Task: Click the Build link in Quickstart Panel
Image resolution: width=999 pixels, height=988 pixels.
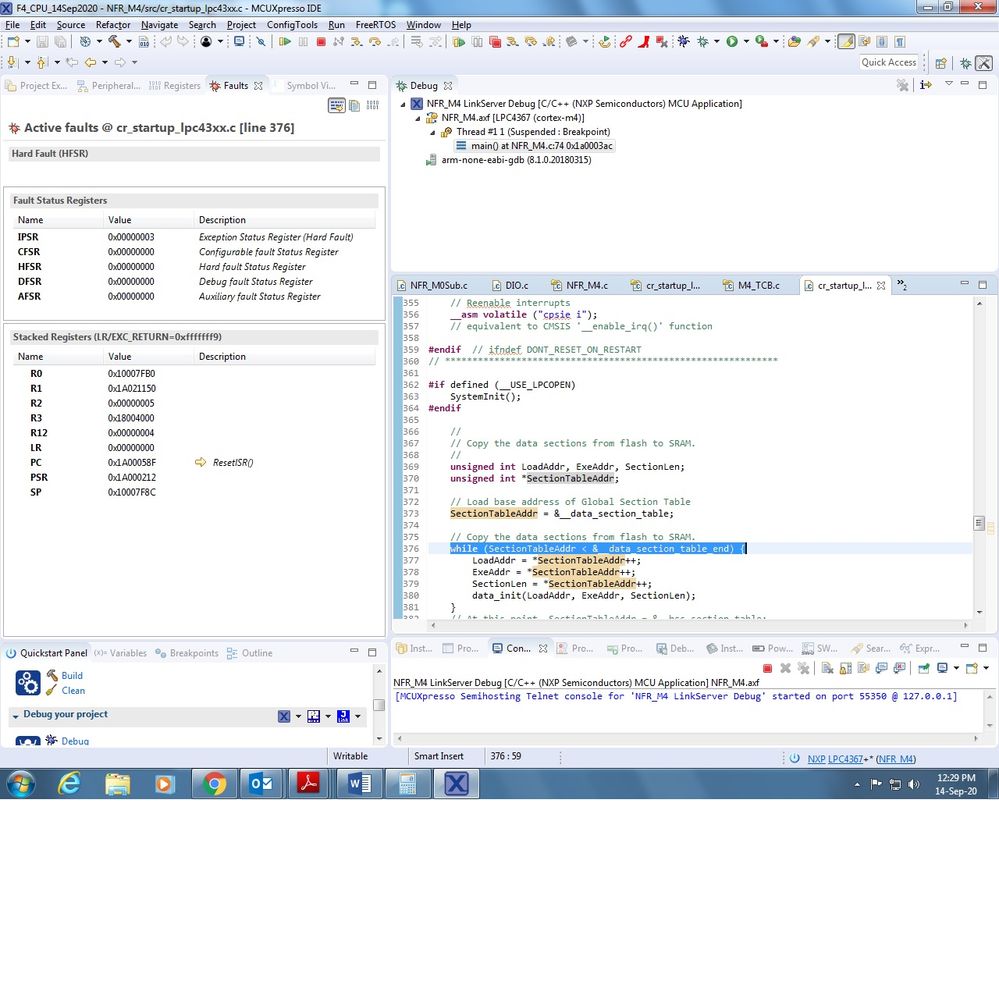Action: tap(72, 675)
